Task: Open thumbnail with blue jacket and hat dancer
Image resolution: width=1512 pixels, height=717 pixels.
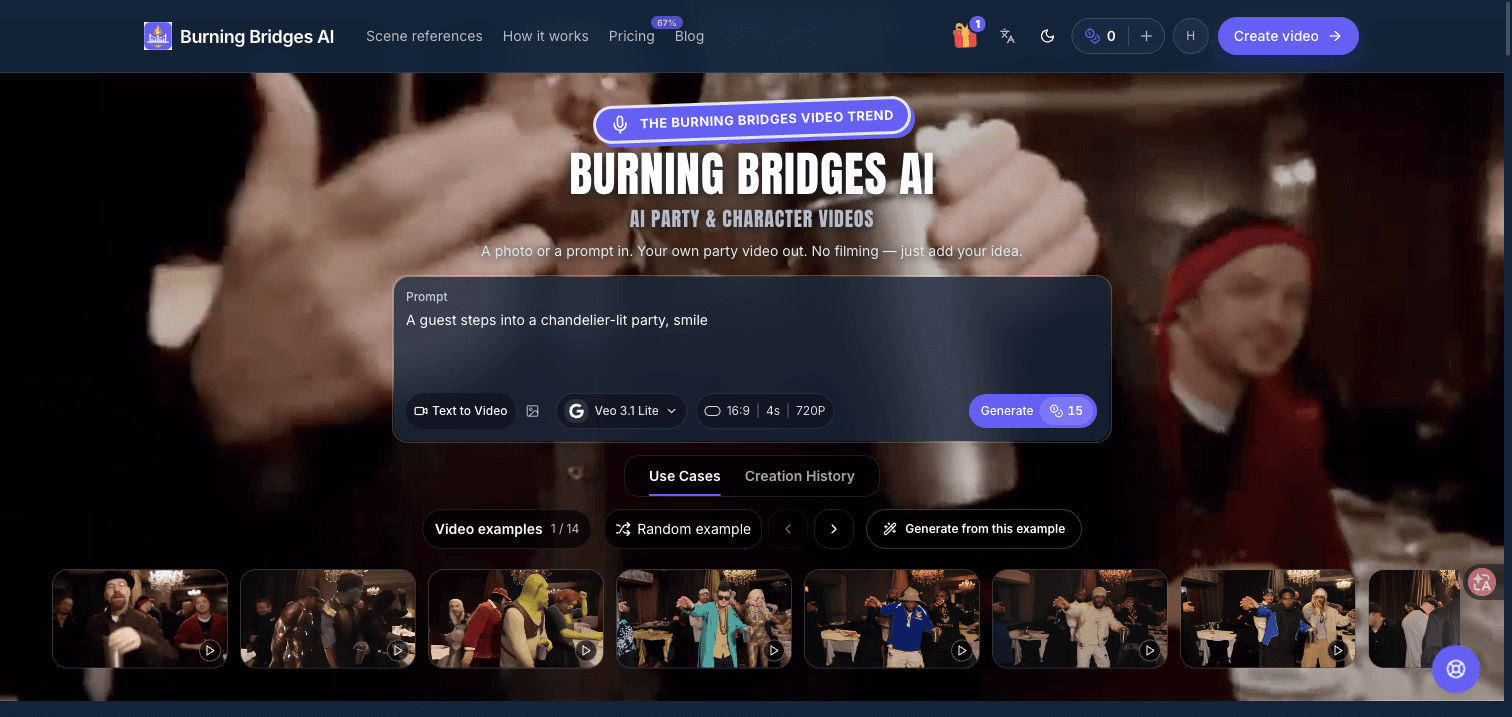Action: [892, 618]
